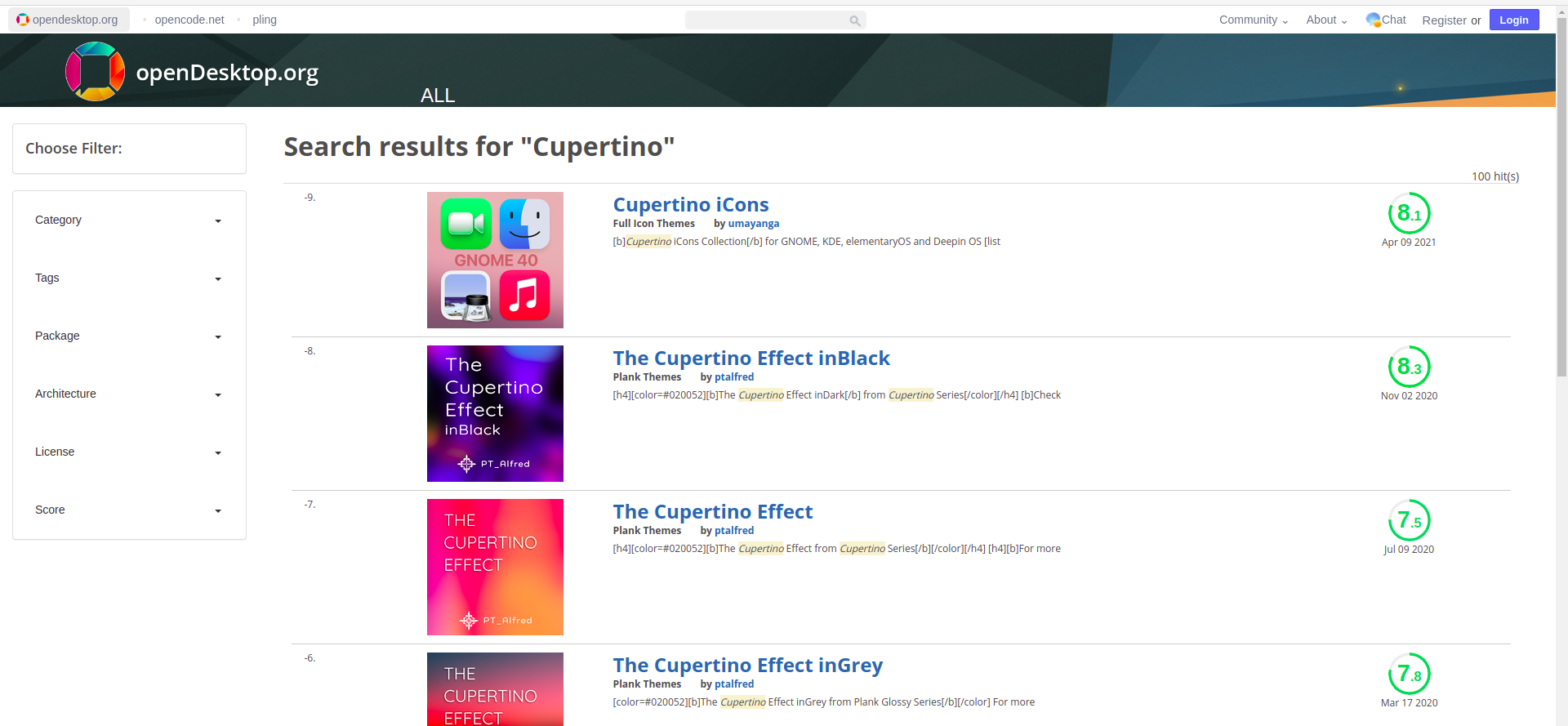Open Cupertino iCons result title
Viewport: 1568px width, 726px height.
691,204
